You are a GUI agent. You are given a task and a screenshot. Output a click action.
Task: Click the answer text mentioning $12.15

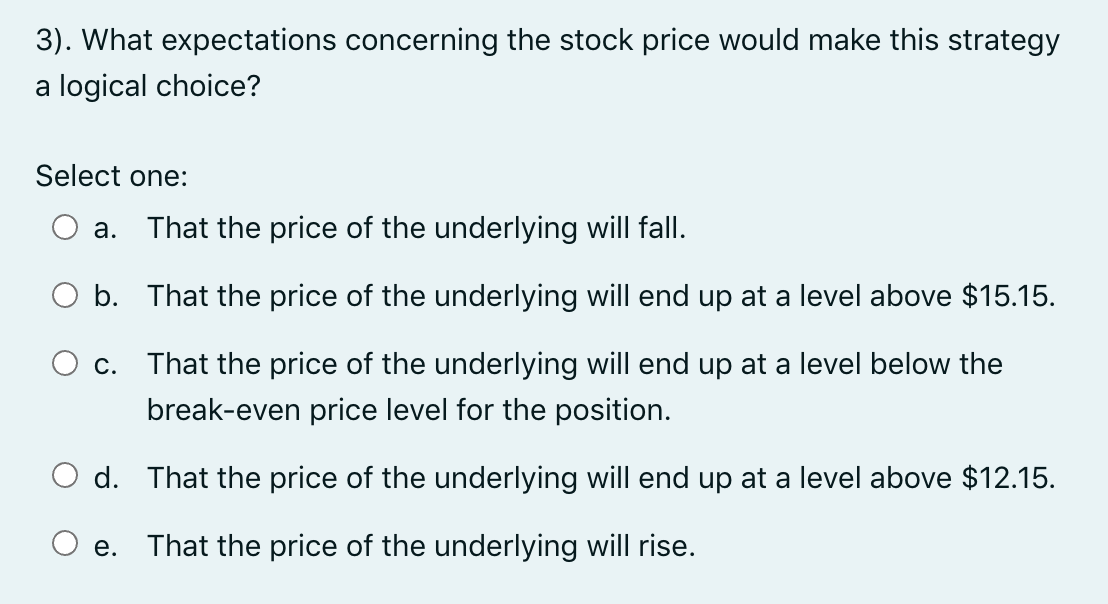coord(601,478)
